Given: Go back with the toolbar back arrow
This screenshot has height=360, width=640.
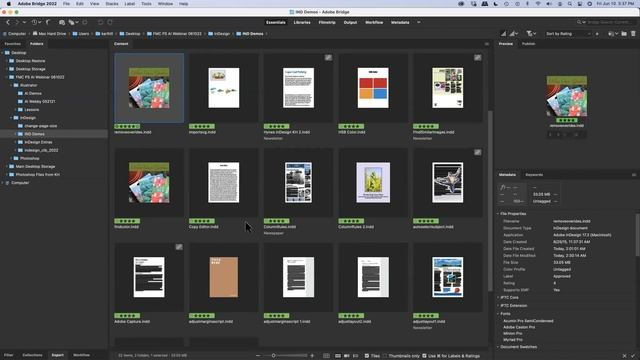Looking at the screenshot, I should (8, 22).
